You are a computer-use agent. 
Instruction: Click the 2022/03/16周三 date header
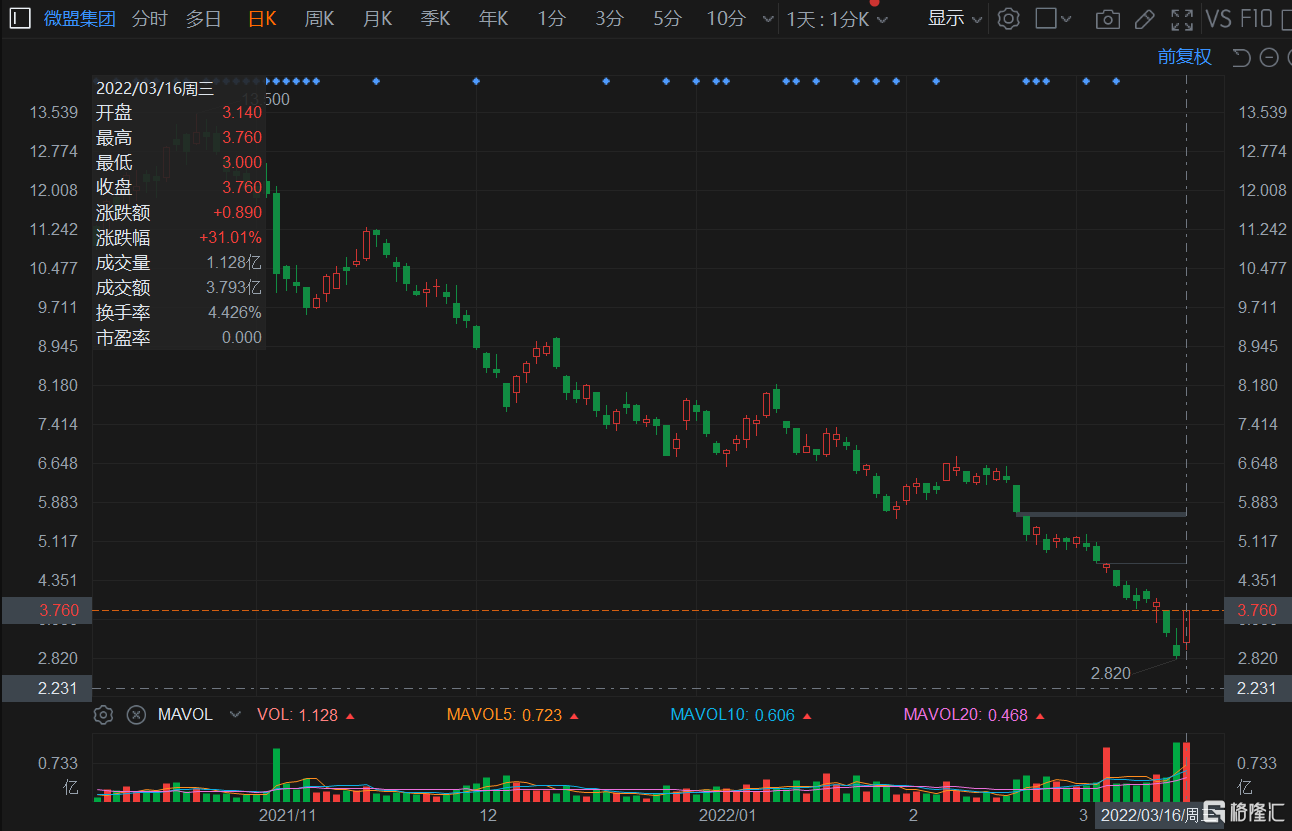coord(155,88)
